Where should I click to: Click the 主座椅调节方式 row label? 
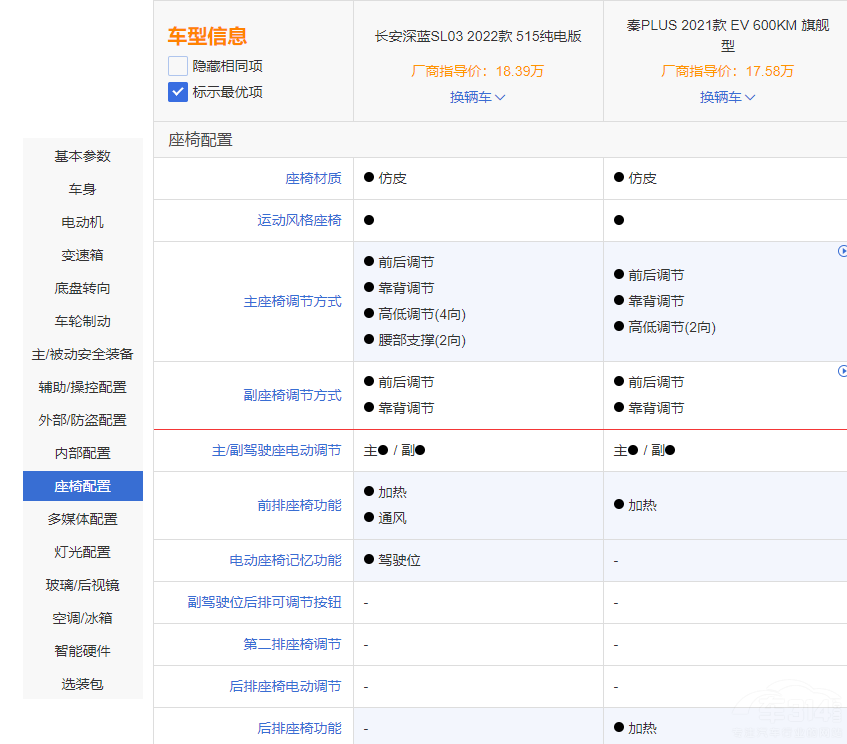[x=292, y=301]
